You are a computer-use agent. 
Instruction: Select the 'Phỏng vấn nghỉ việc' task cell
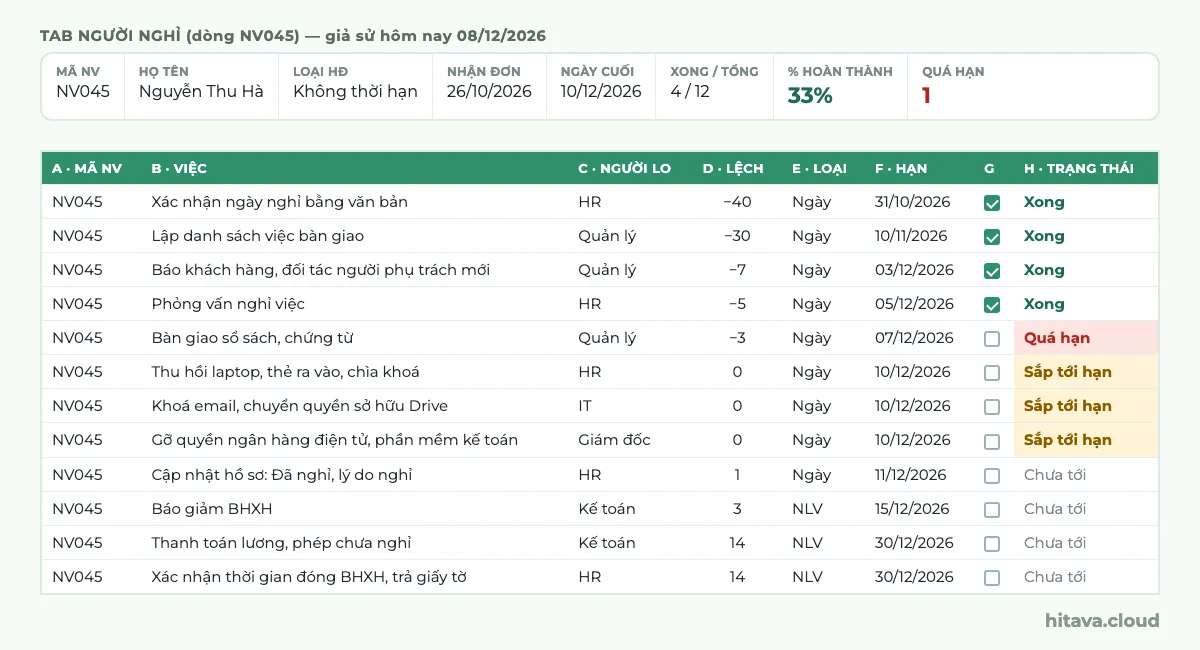228,304
